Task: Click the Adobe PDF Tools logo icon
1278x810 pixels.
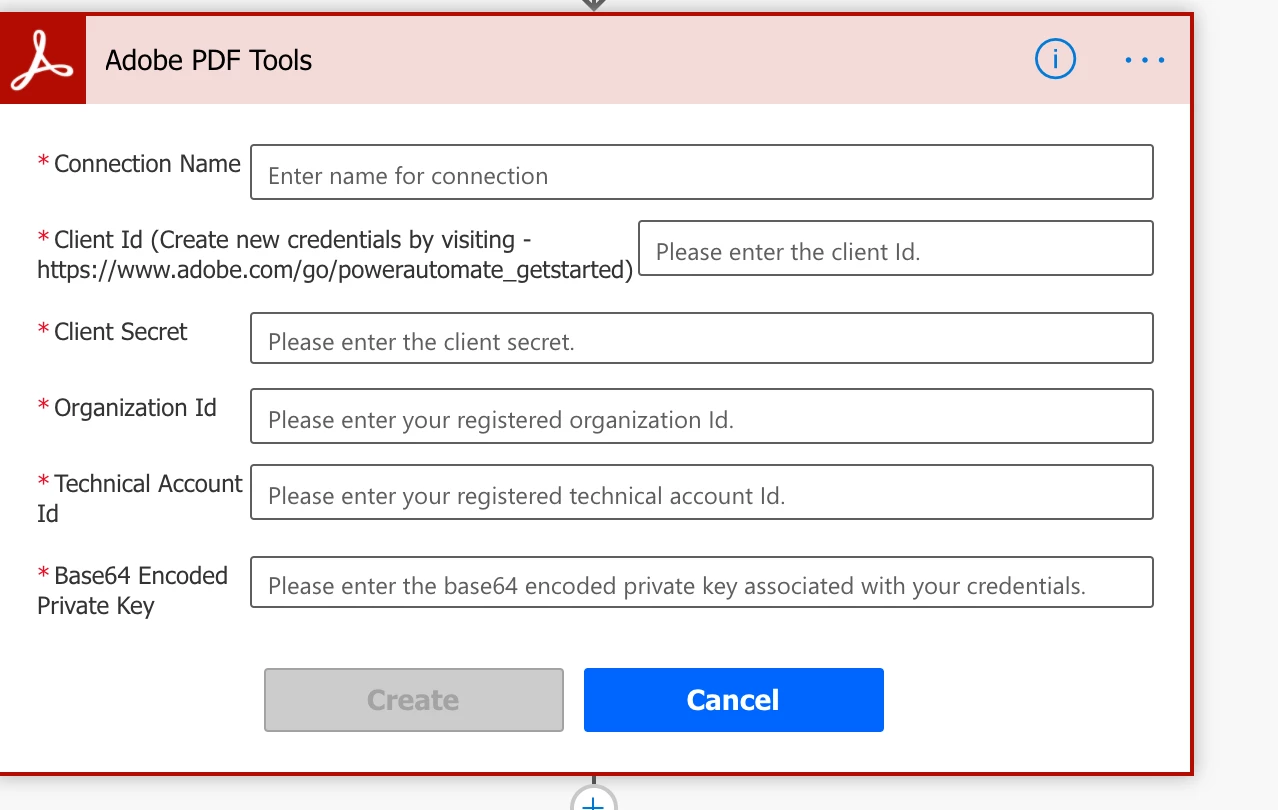Action: click(43, 60)
